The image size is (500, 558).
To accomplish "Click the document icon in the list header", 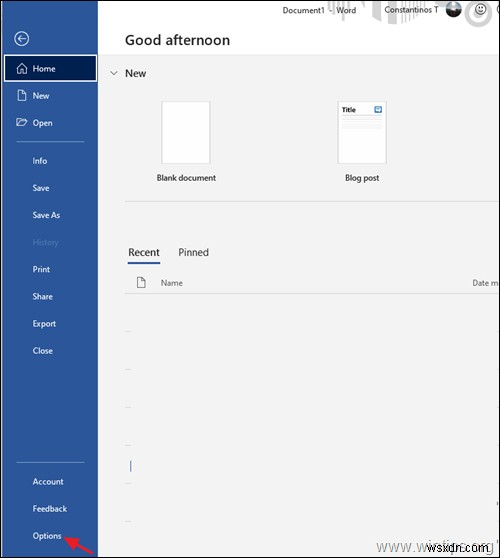I will (x=141, y=283).
